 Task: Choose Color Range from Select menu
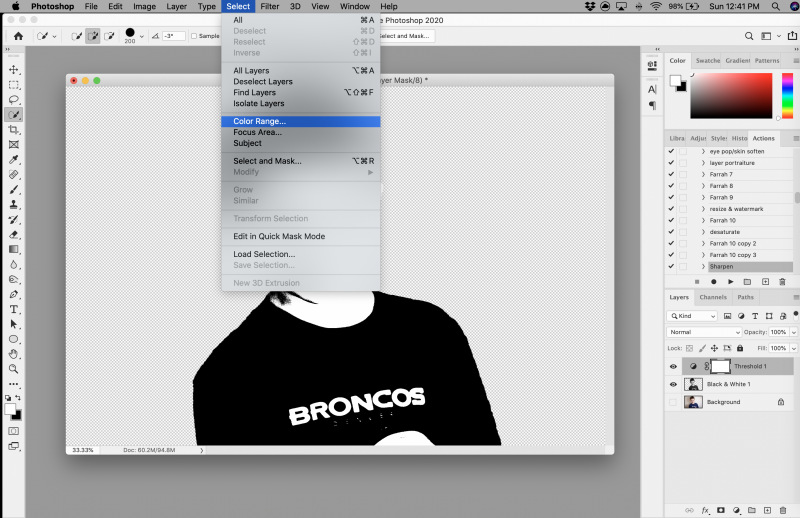301,121
